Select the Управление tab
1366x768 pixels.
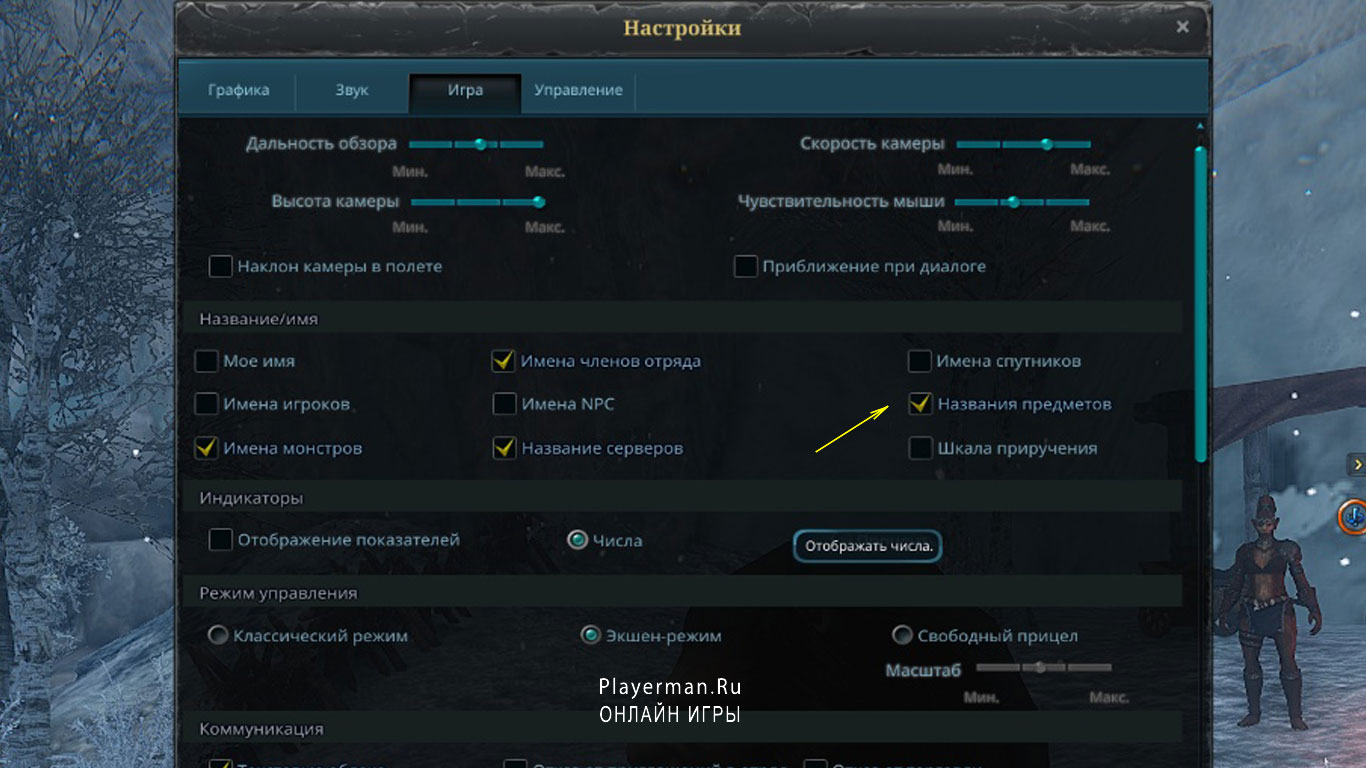pos(578,90)
